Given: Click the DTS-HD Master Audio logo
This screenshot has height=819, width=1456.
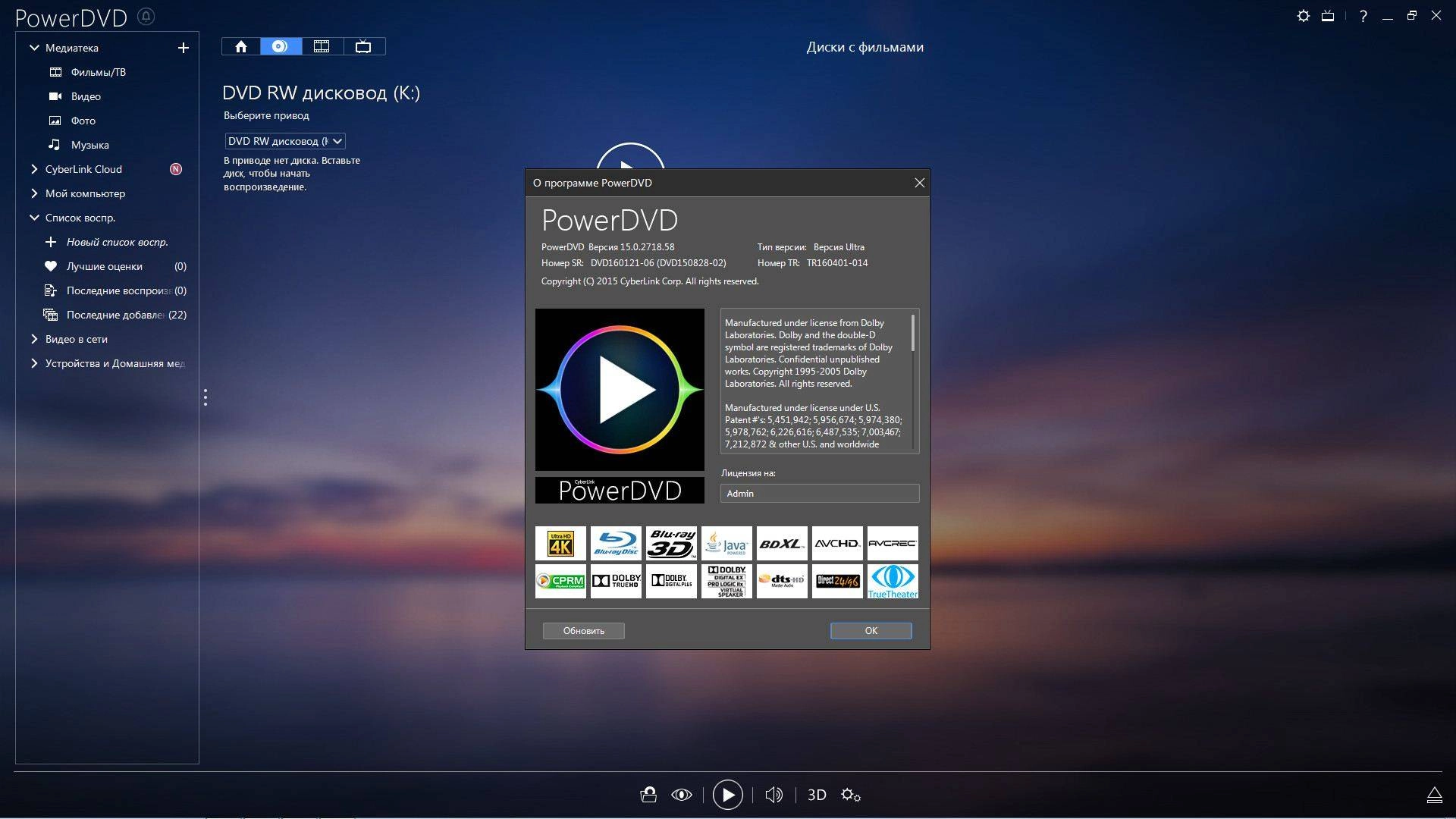Looking at the screenshot, I should point(782,581).
